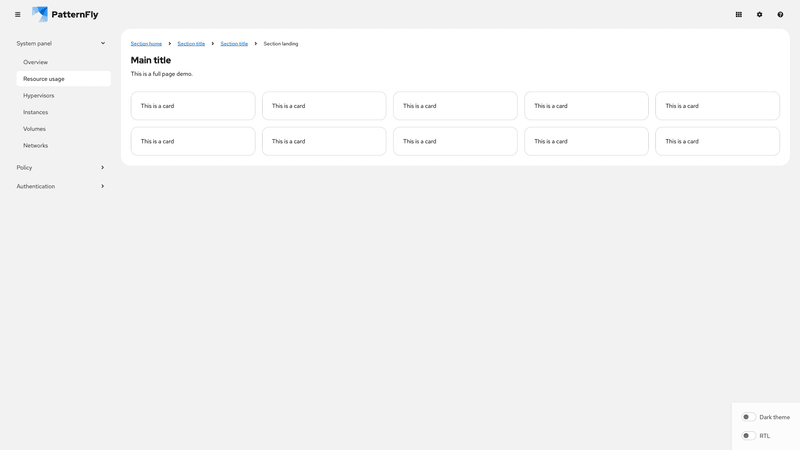
Task: Enable the RTL switch
Action: [748, 436]
